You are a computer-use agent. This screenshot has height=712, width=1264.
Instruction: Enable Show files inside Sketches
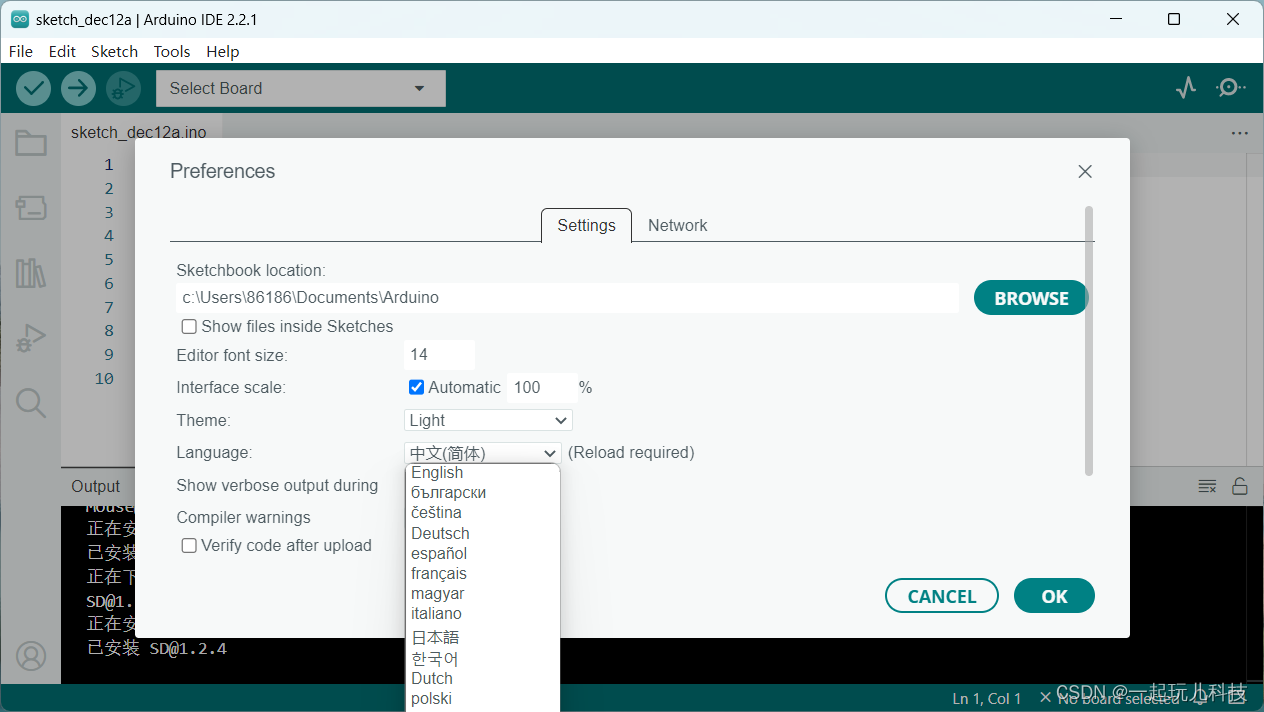(x=189, y=327)
